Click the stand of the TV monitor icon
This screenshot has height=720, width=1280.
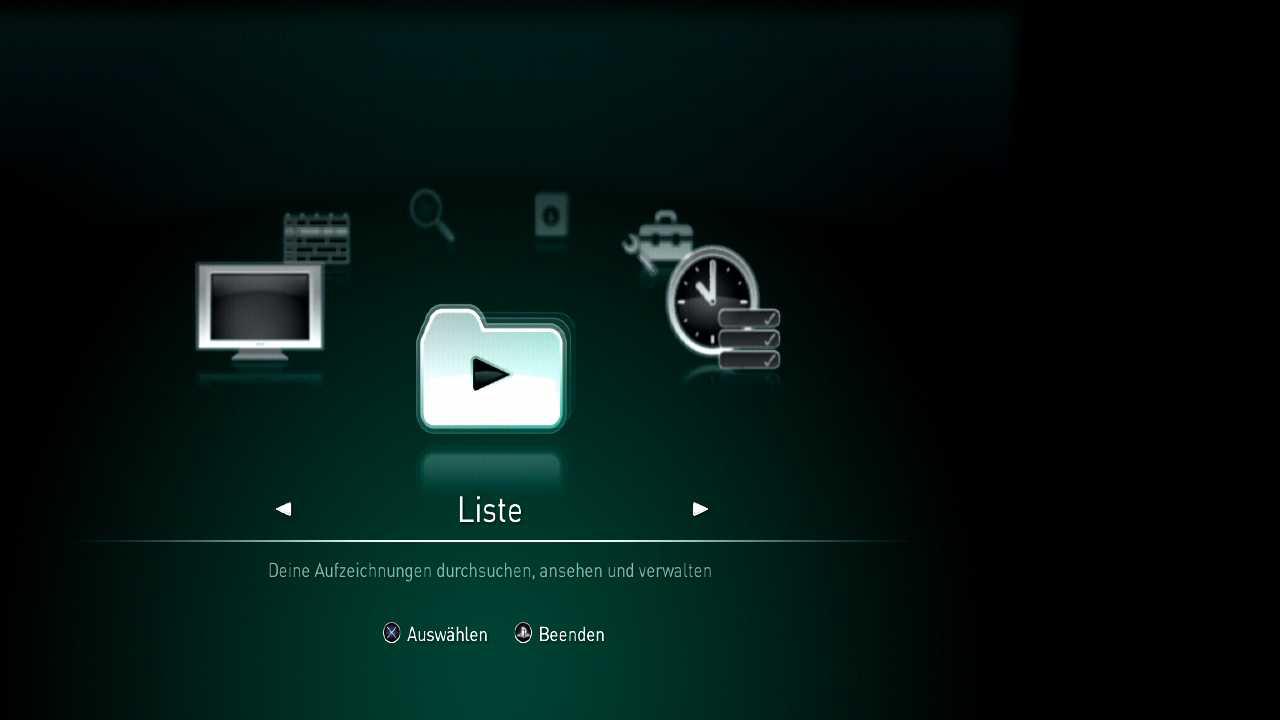[259, 355]
